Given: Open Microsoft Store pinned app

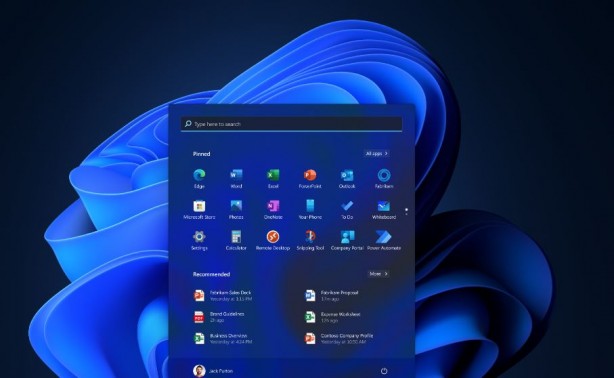Looking at the screenshot, I should click(199, 210).
